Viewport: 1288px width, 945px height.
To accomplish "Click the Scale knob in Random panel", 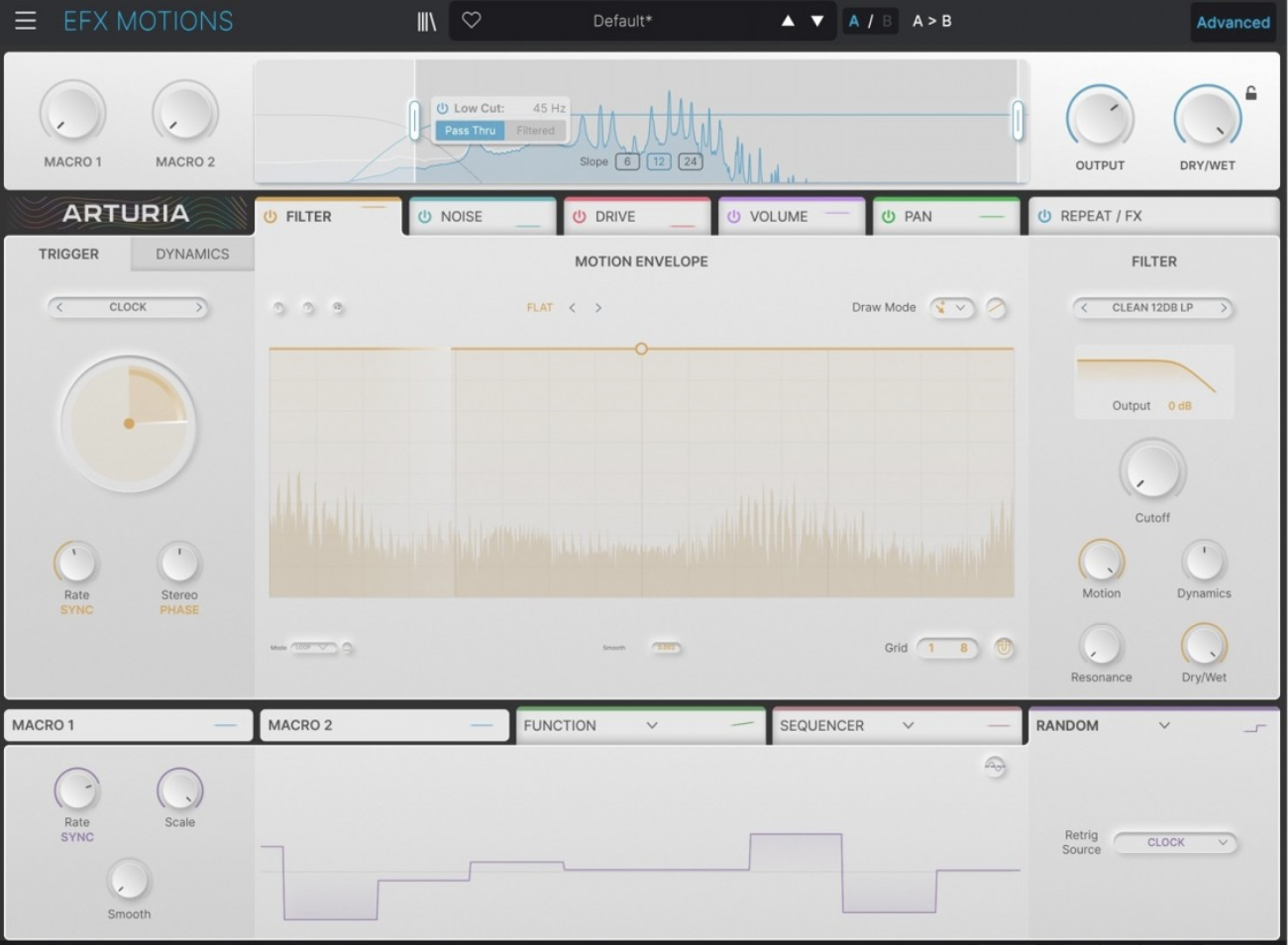I will click(179, 790).
